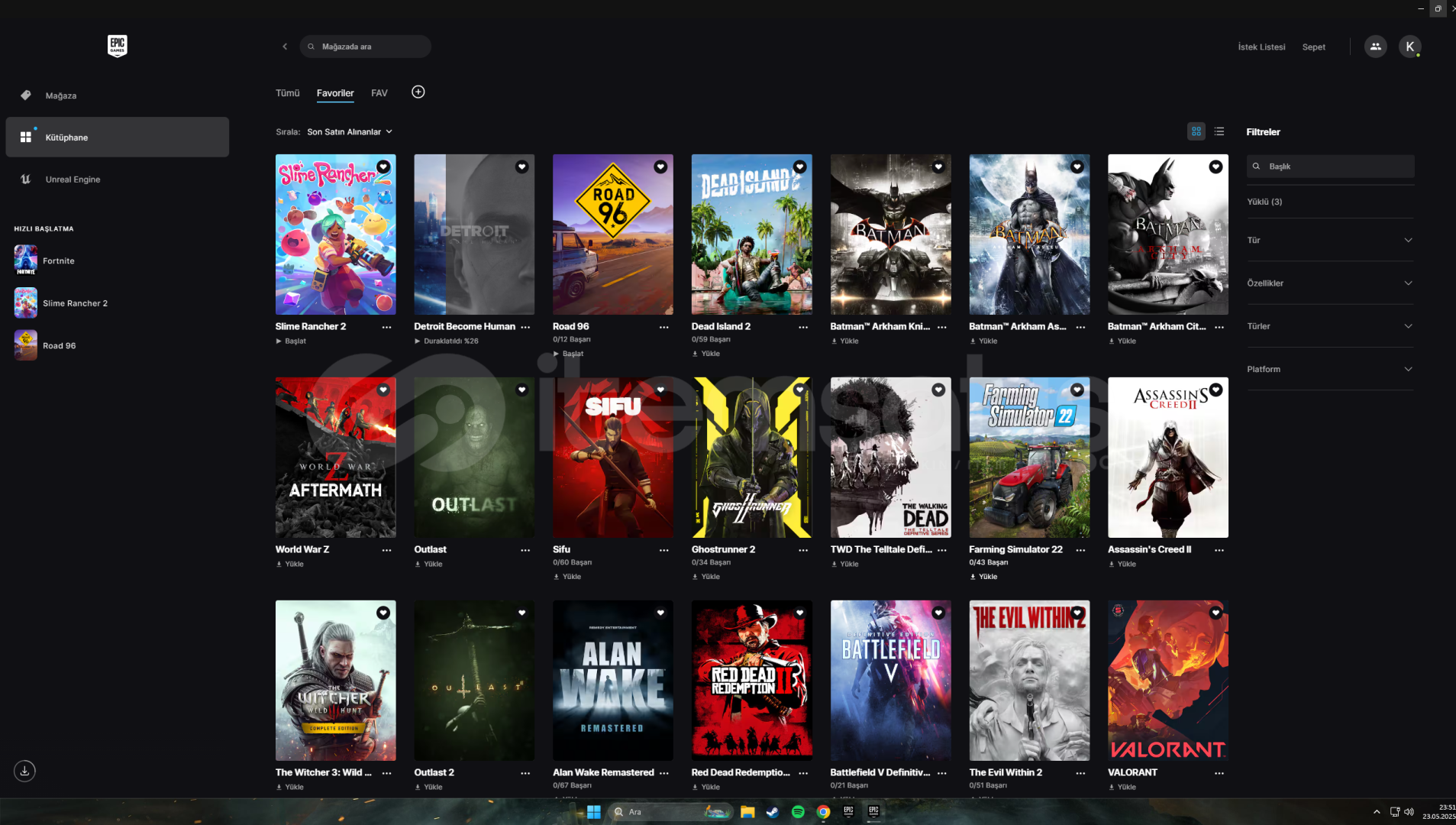Open İstek Listesi link
Viewport: 1456px width, 825px height.
click(1261, 47)
